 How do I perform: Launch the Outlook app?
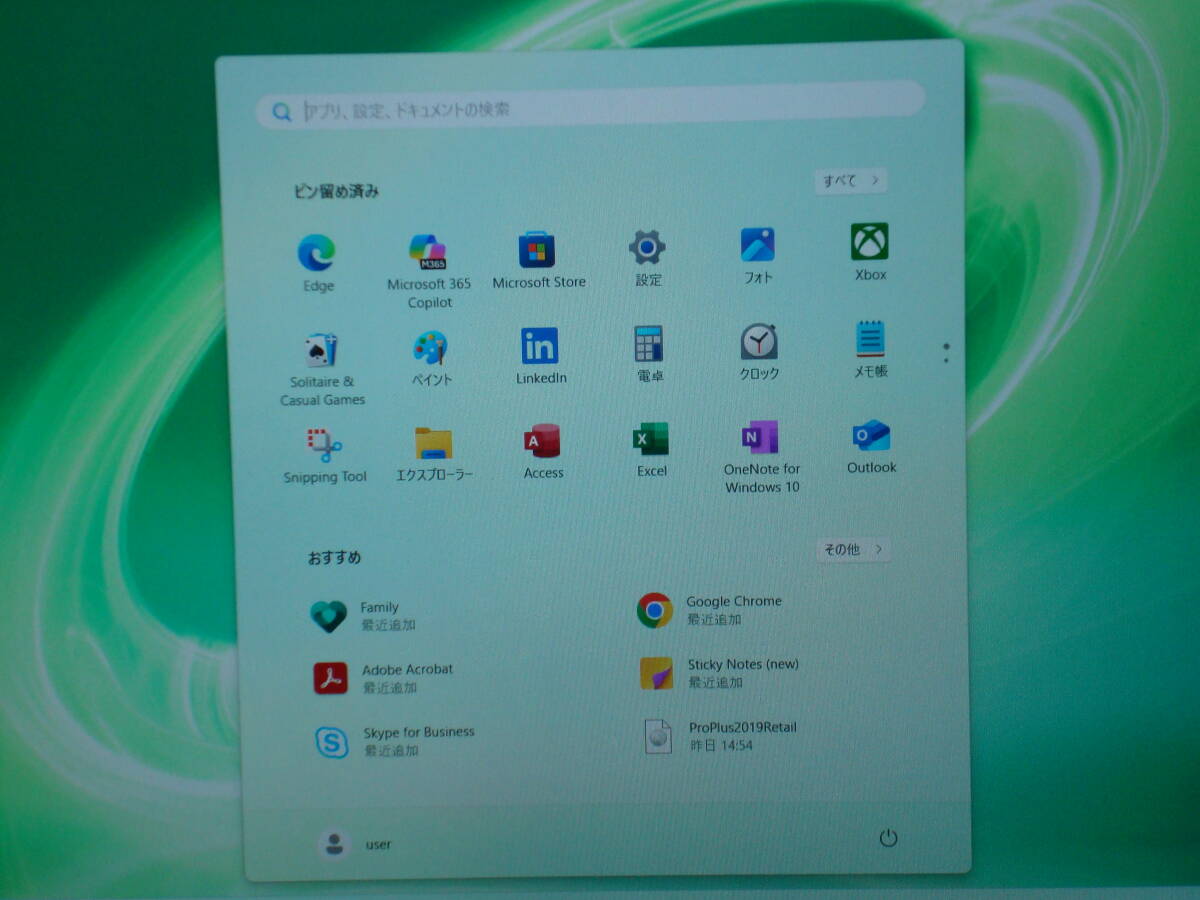tap(871, 435)
